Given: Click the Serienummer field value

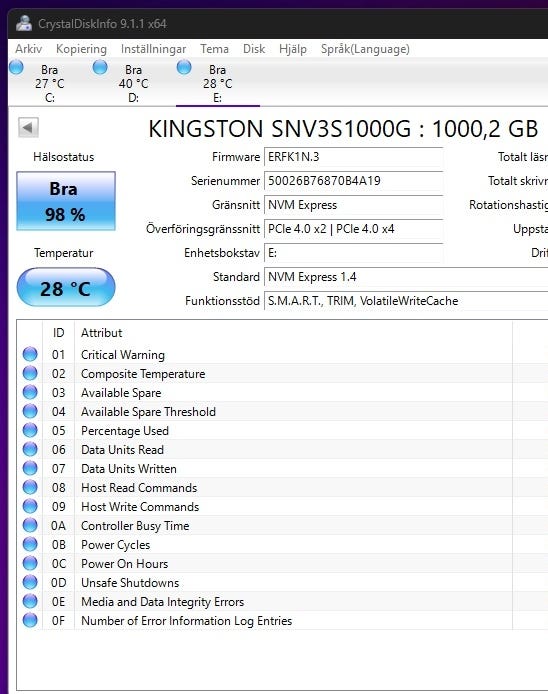Looking at the screenshot, I should pos(354,181).
